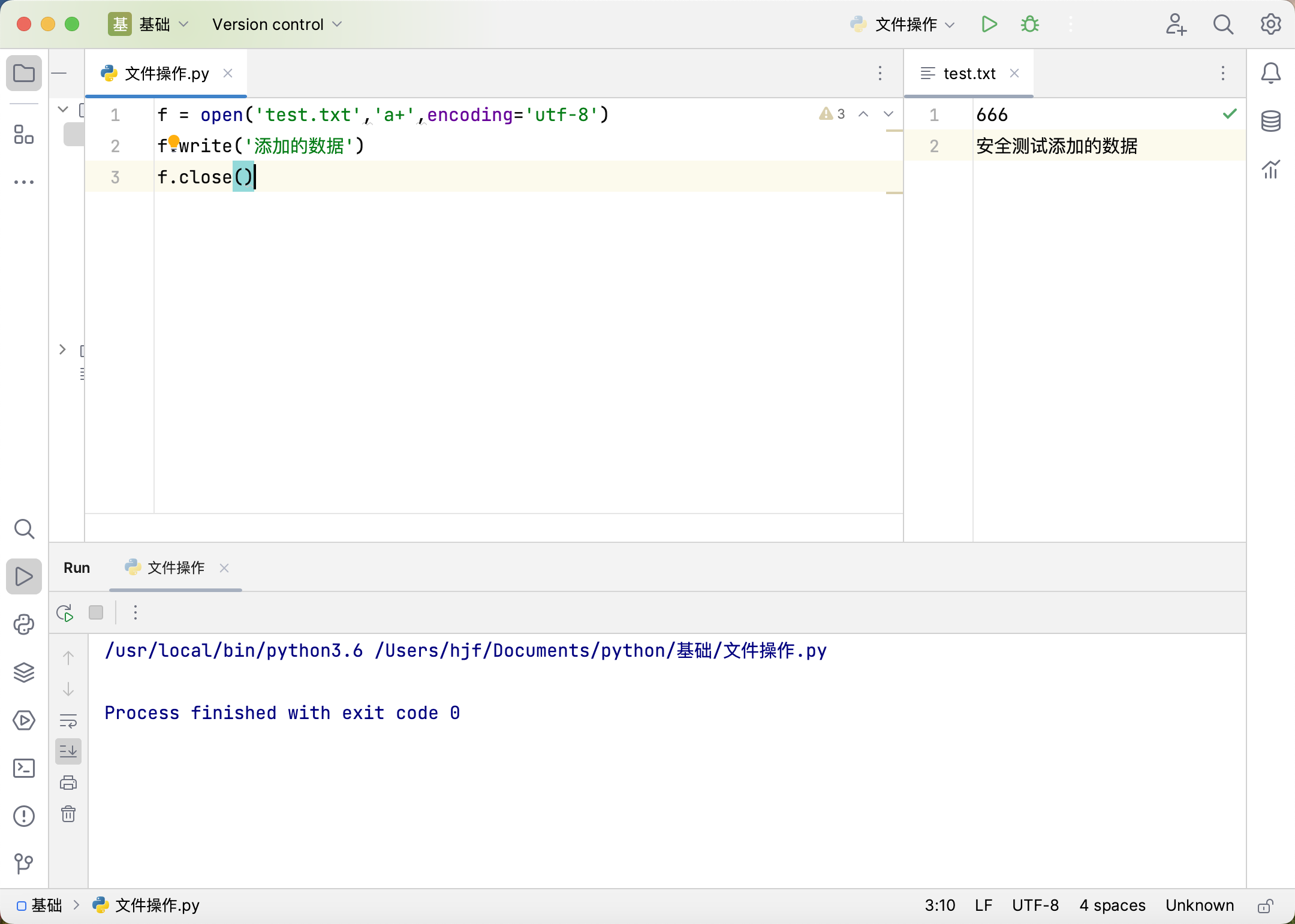Click the 基础 breadcrumb in status bar
Screen dimensions: 1295x924
point(40,905)
